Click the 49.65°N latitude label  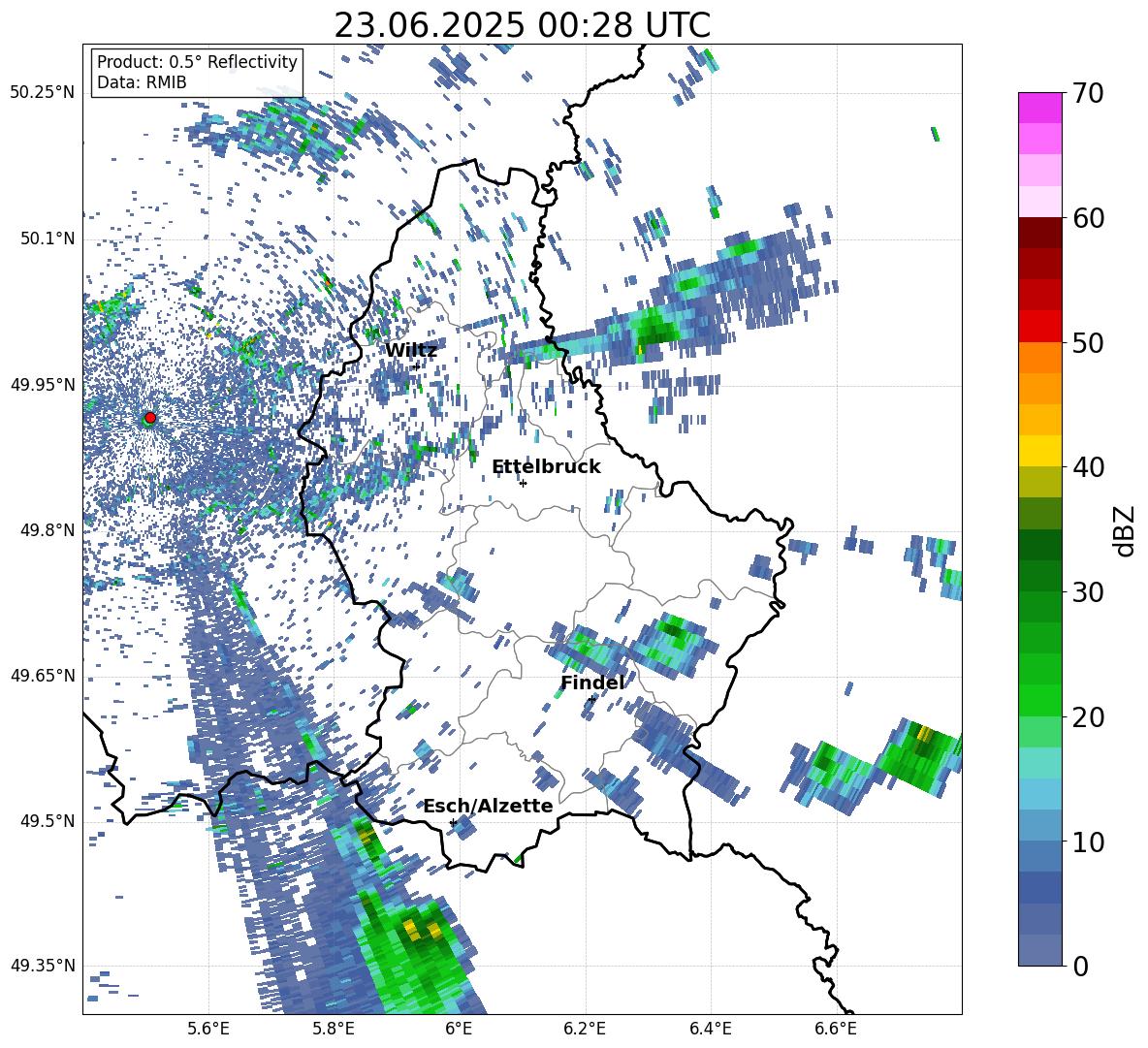[x=43, y=675]
